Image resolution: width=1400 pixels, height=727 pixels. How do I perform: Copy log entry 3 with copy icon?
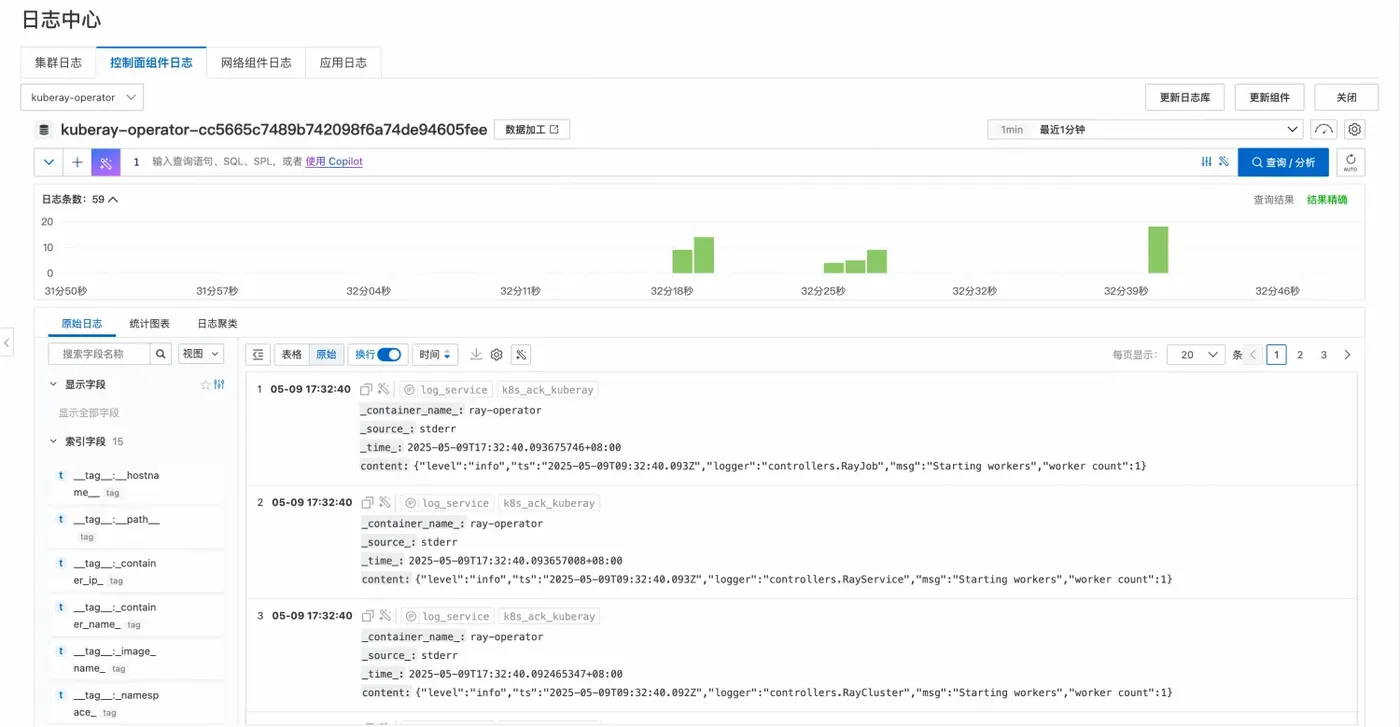tap(367, 616)
